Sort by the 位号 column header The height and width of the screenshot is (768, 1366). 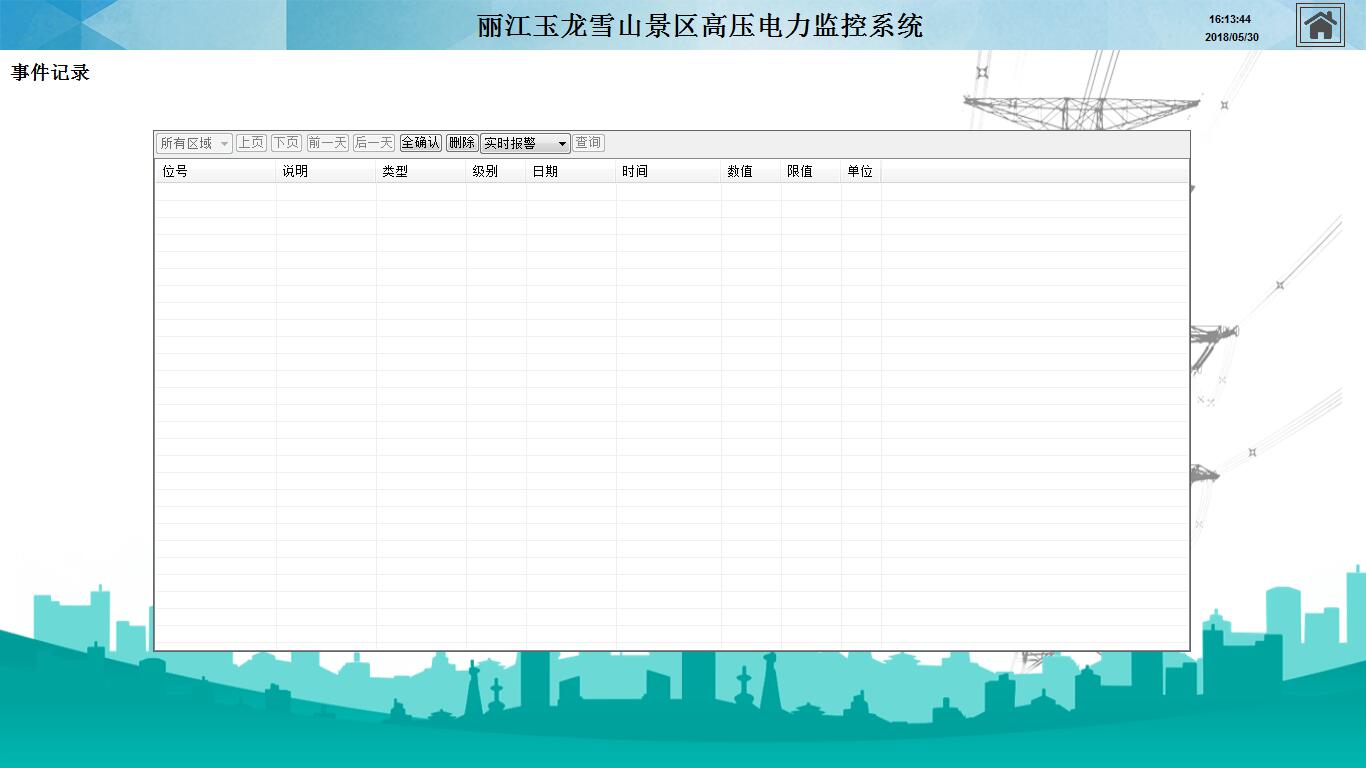(215, 171)
